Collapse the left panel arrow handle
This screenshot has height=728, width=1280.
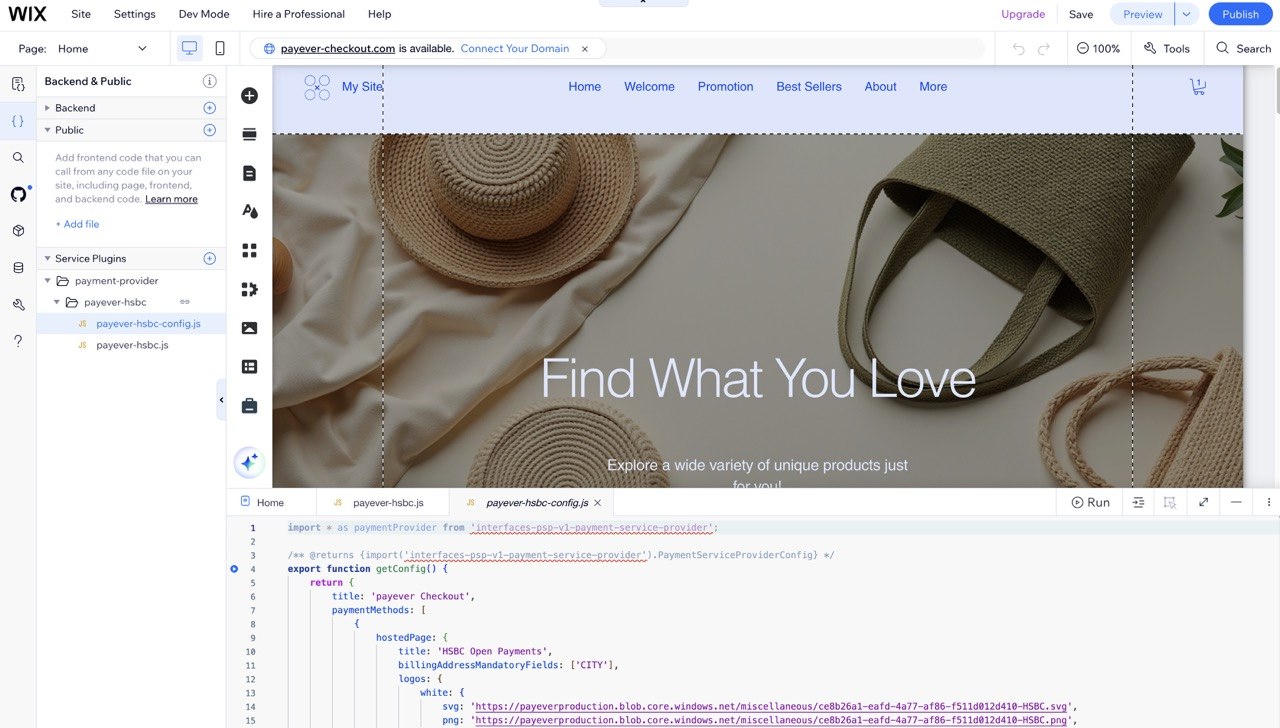coord(221,400)
